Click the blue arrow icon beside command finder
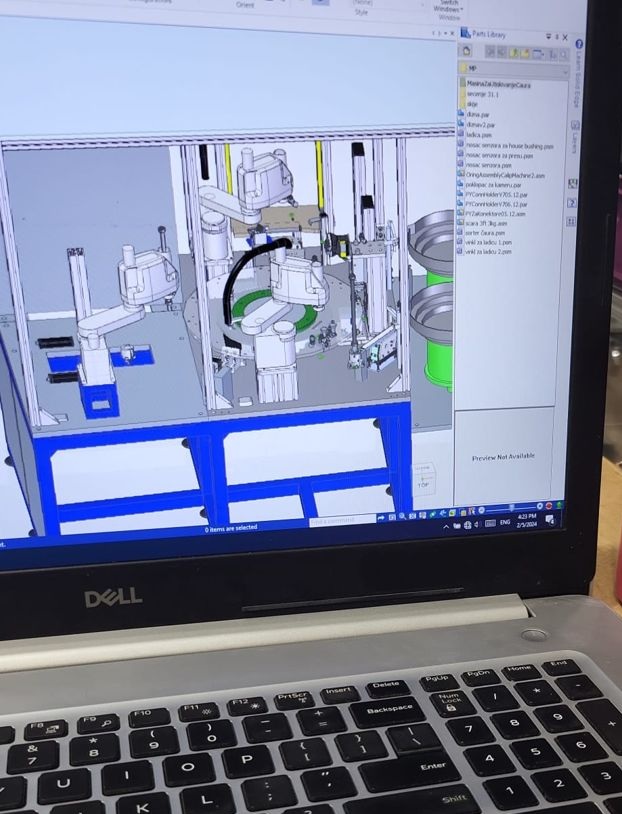Viewport: 622px width, 814px height. coord(382,518)
